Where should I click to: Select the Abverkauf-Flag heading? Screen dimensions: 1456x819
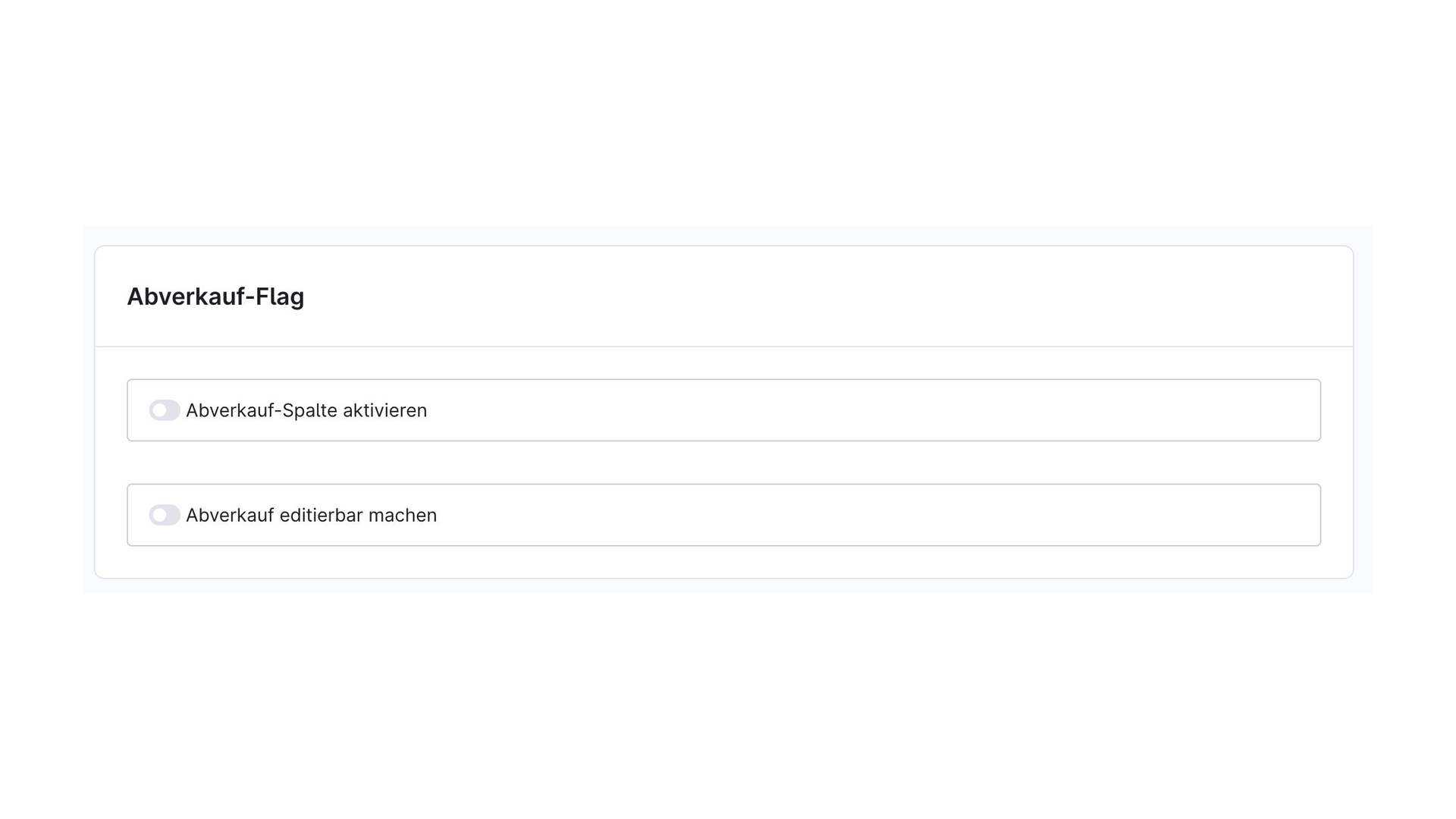point(215,297)
